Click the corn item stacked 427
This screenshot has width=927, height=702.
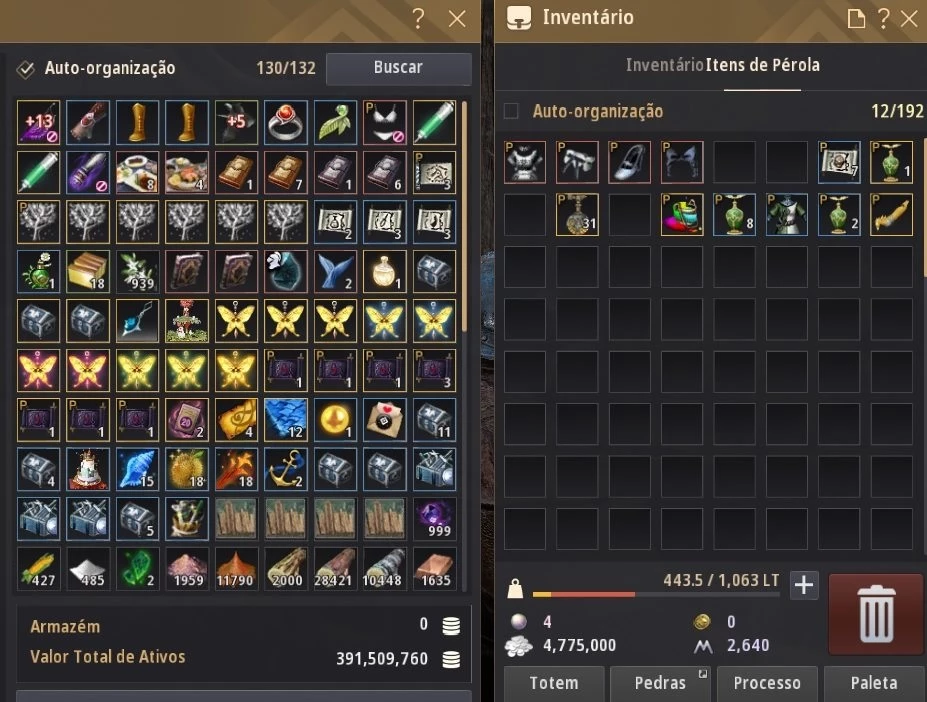[38, 569]
